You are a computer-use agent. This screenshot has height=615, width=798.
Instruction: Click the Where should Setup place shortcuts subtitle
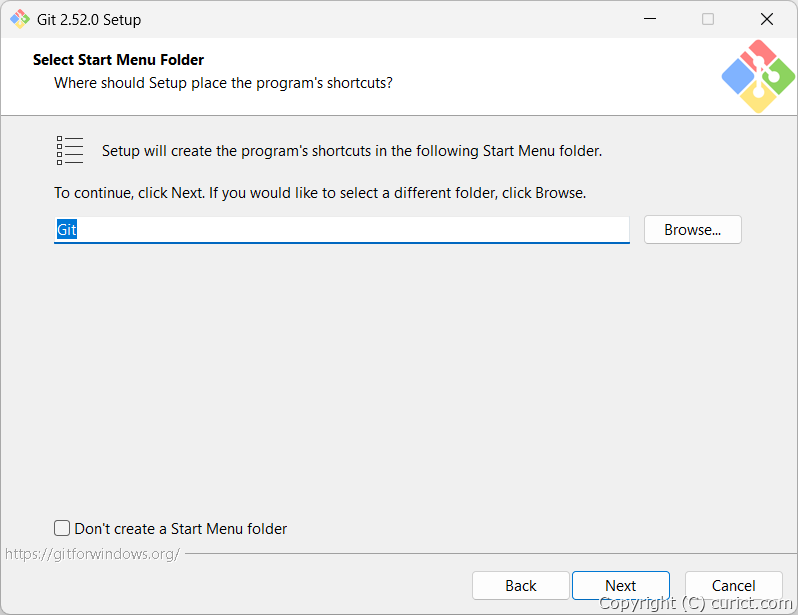click(223, 82)
